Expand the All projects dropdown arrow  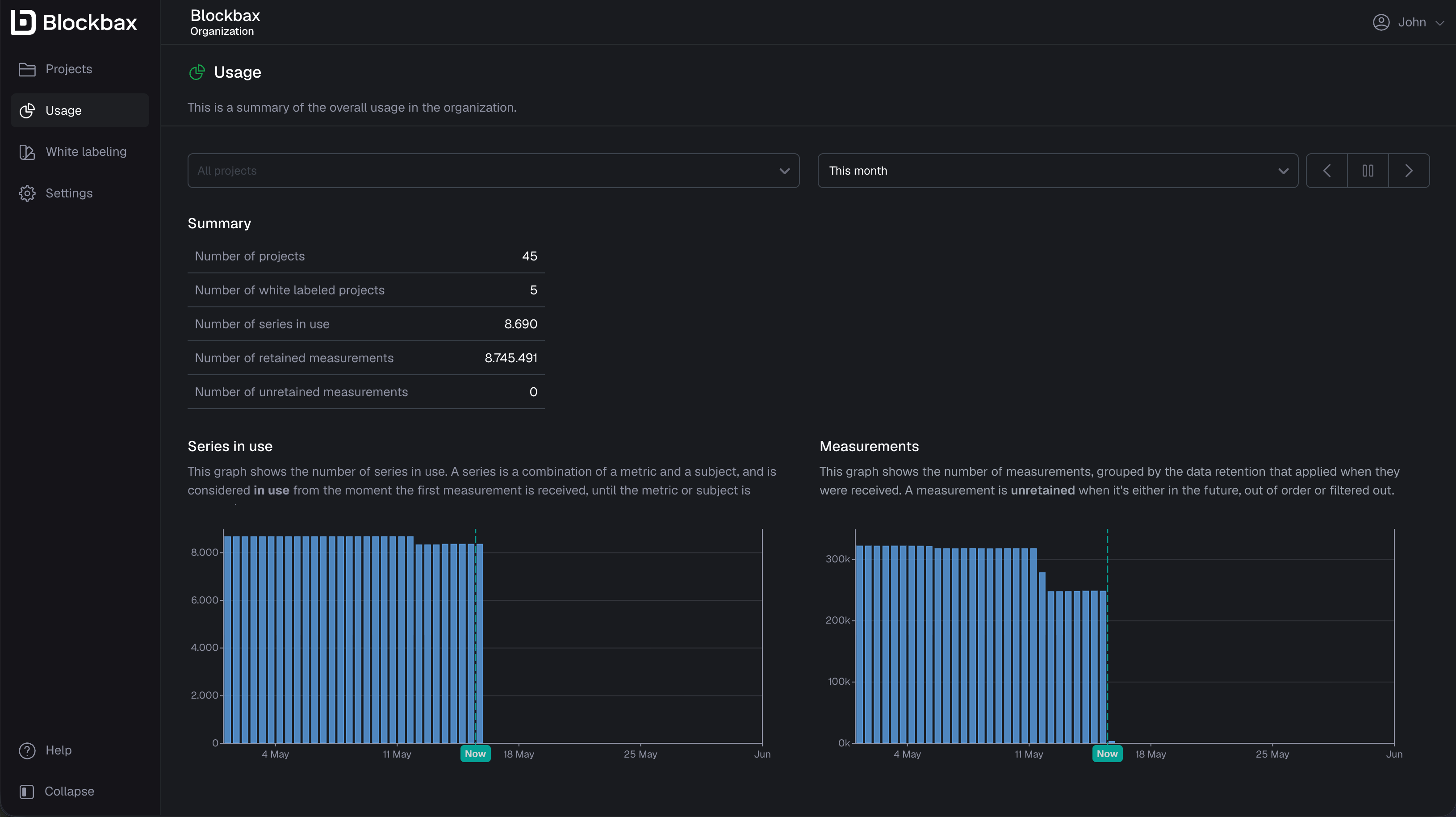[x=784, y=171]
